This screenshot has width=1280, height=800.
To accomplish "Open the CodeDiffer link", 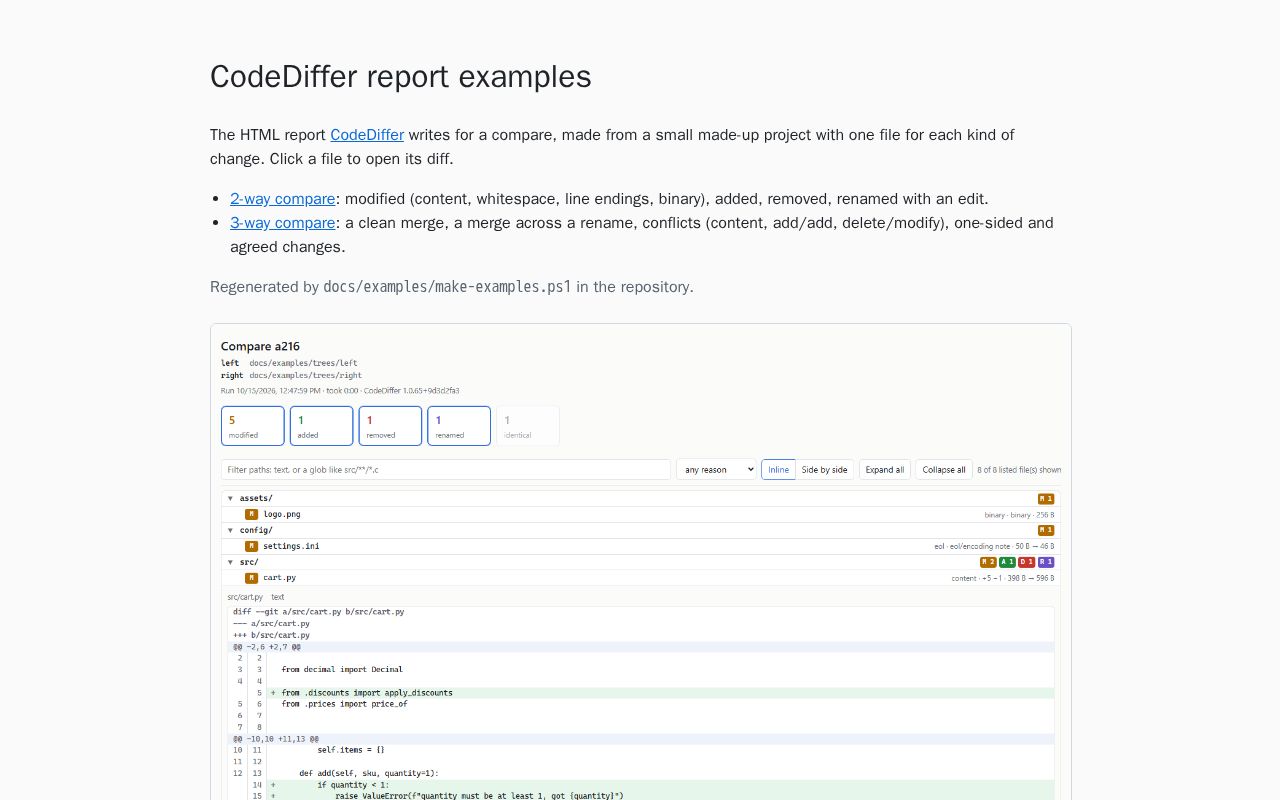I will click(367, 135).
